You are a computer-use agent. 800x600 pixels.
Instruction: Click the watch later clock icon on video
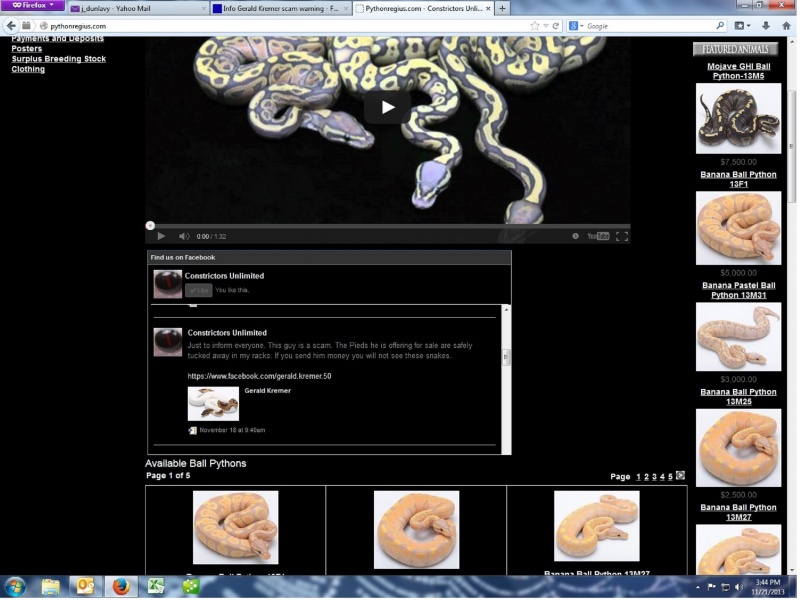pos(576,236)
